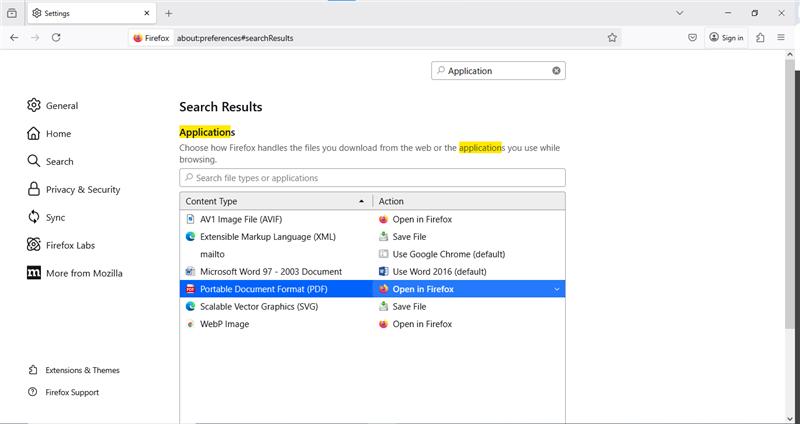Click the page scrollbar down arrow
800x424 pixels.
[790, 419]
